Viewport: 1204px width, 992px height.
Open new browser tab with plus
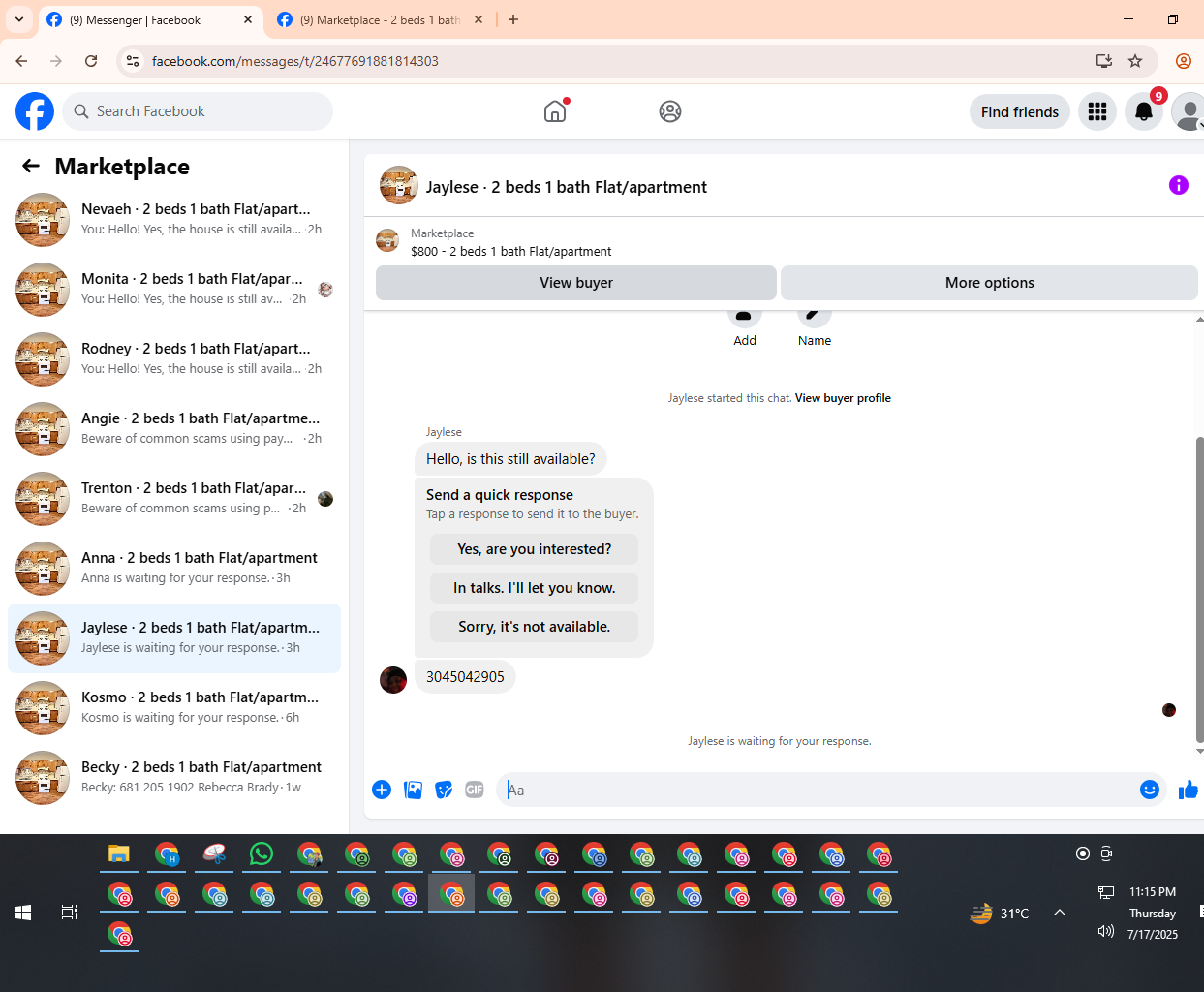click(x=513, y=19)
